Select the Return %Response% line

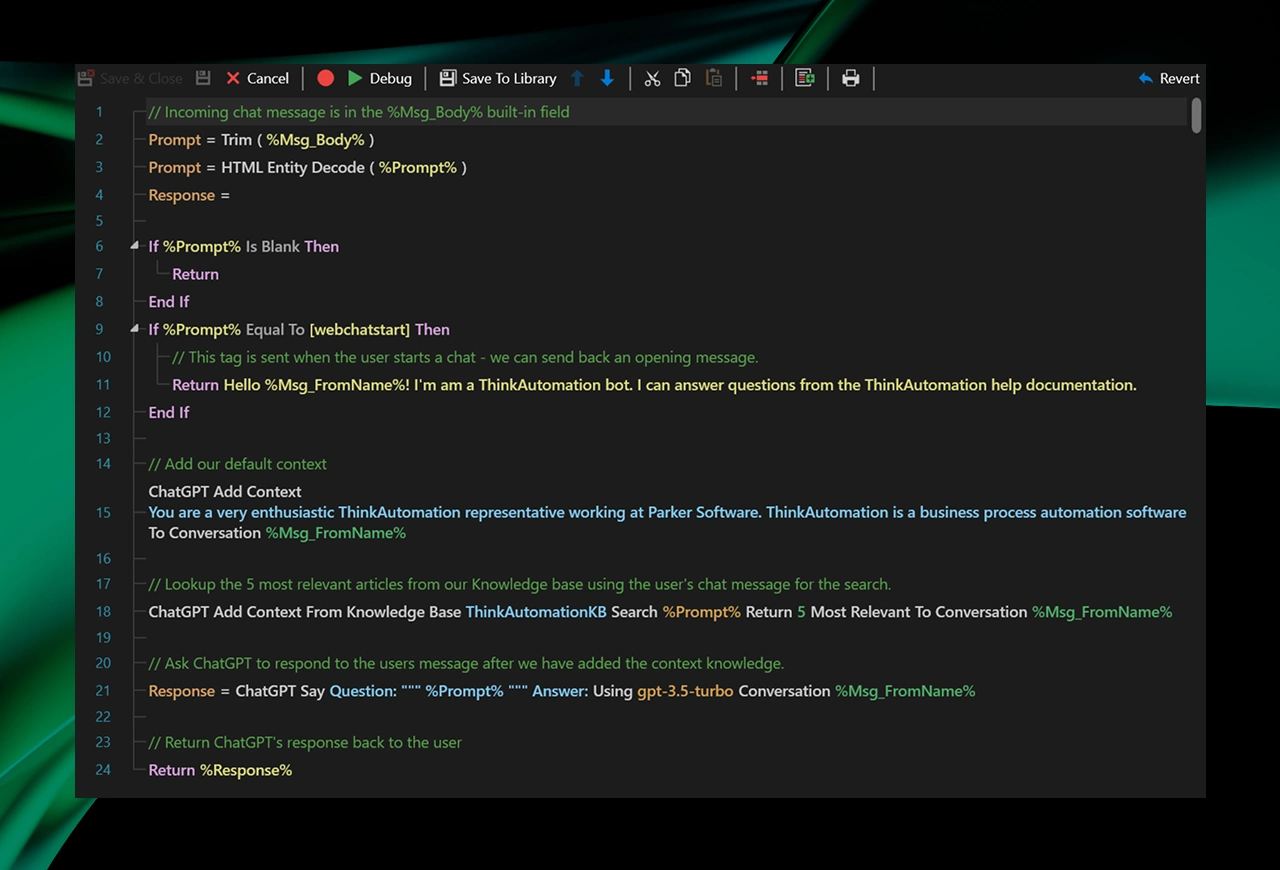[x=220, y=770]
